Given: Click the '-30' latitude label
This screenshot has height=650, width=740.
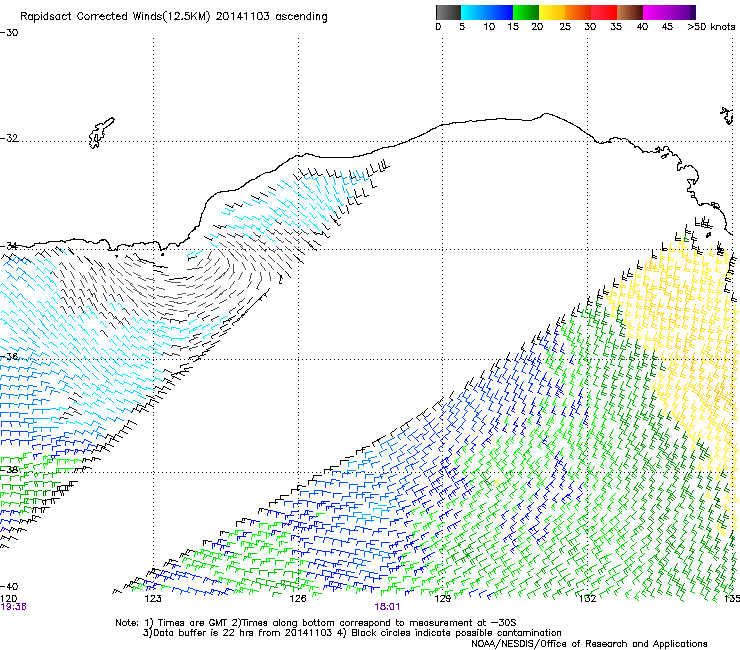Looking at the screenshot, I should tap(9, 33).
